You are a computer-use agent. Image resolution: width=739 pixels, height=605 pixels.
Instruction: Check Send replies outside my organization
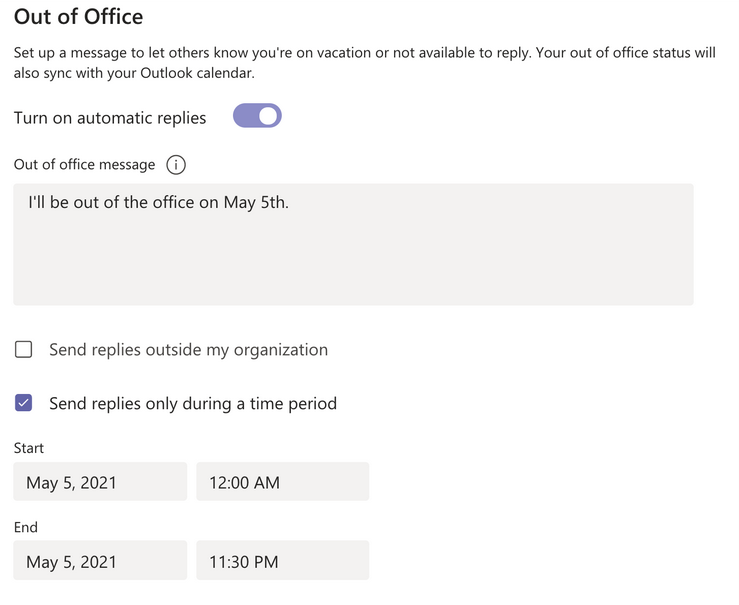coord(24,350)
